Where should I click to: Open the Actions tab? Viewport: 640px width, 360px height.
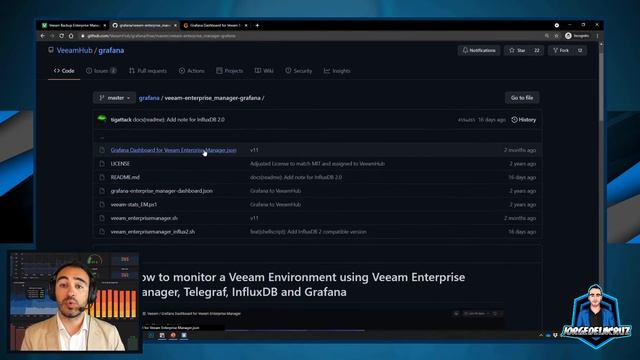(191, 71)
